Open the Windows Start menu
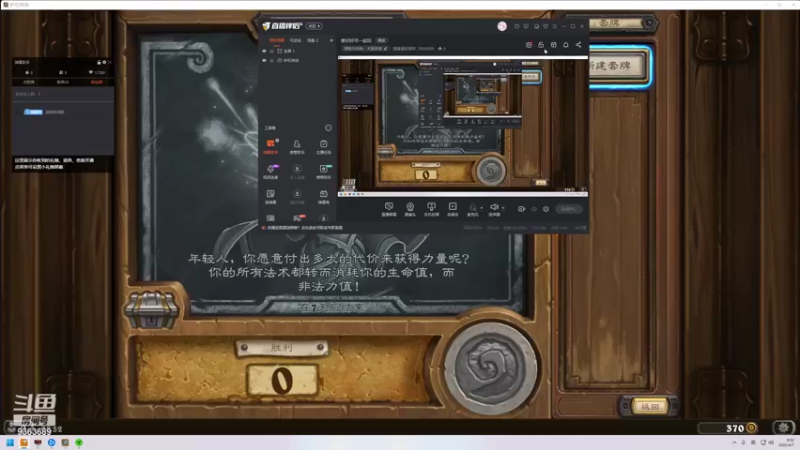This screenshot has width=800, height=450. [10, 442]
